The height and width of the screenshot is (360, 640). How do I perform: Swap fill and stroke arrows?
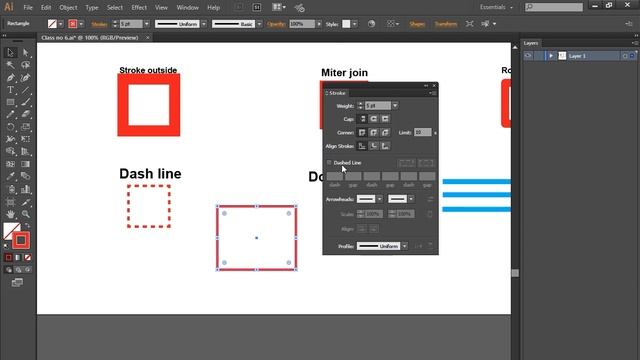tap(27, 225)
